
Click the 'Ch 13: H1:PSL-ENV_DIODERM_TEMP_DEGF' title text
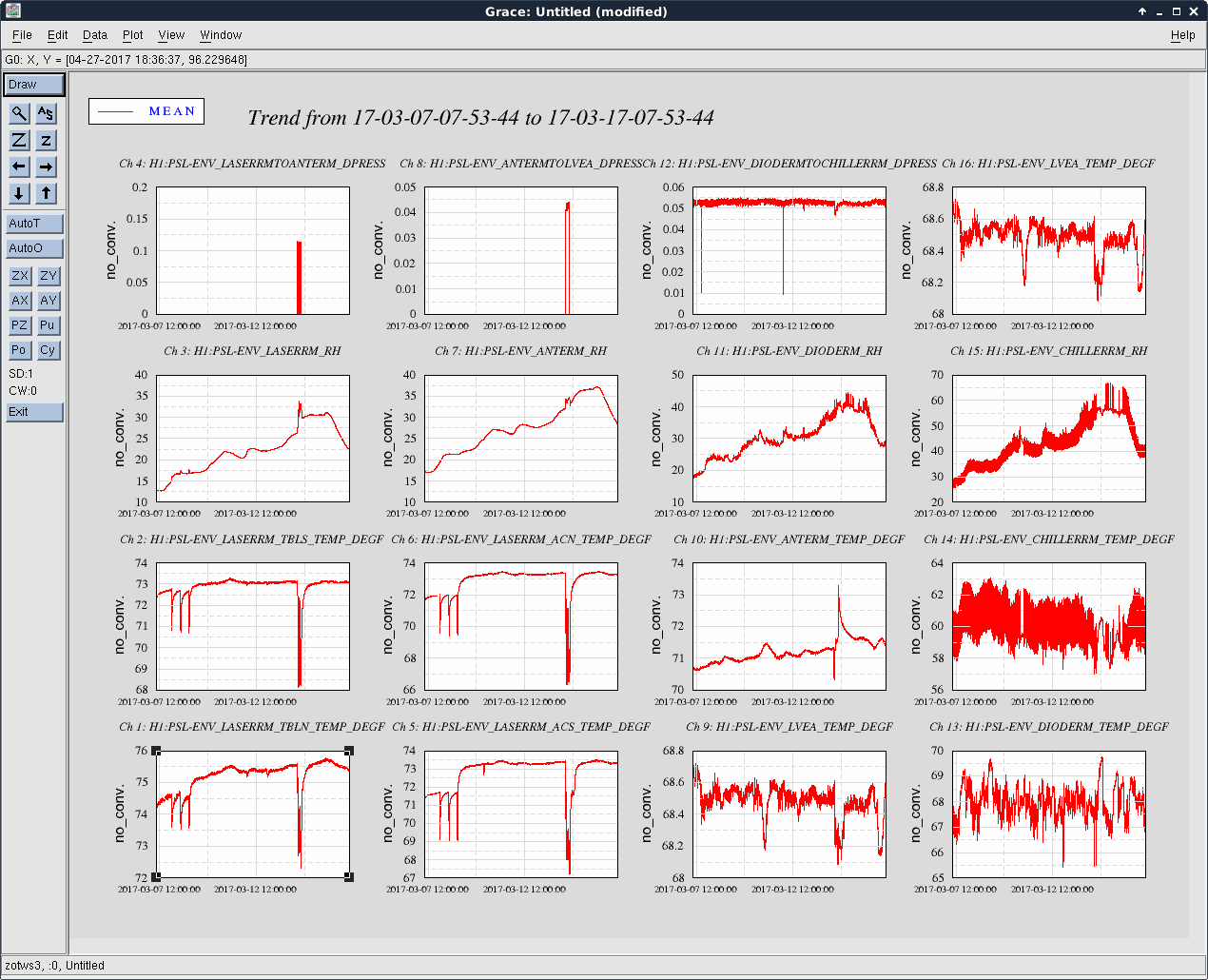[1049, 727]
